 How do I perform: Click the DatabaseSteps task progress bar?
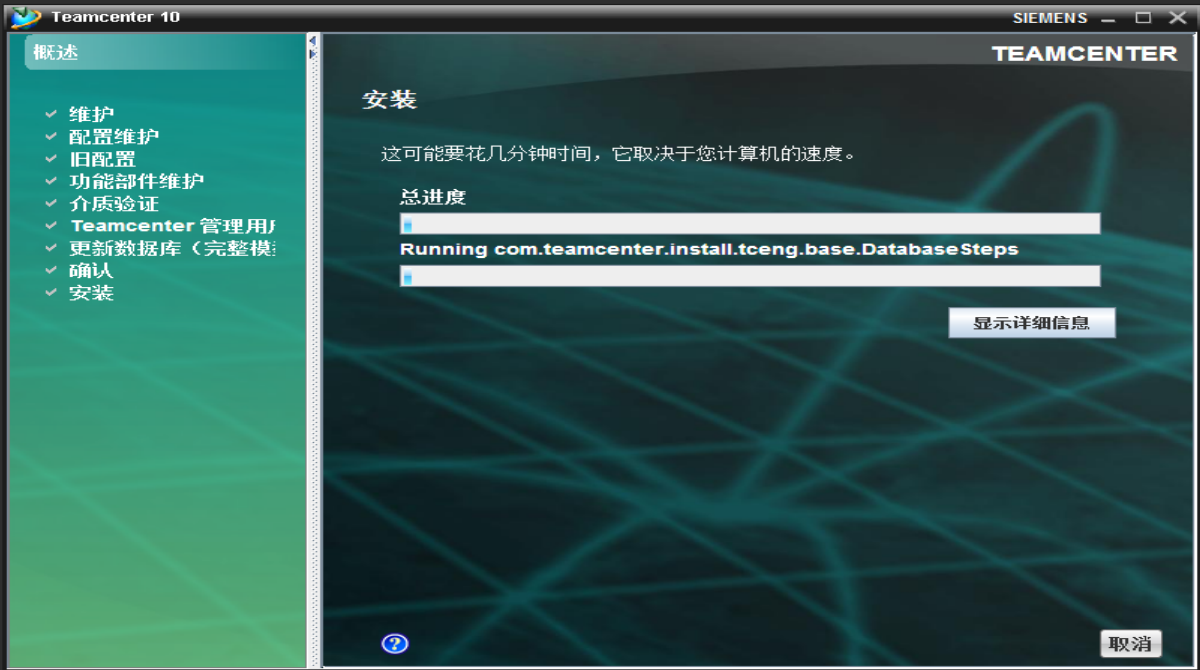pos(750,276)
